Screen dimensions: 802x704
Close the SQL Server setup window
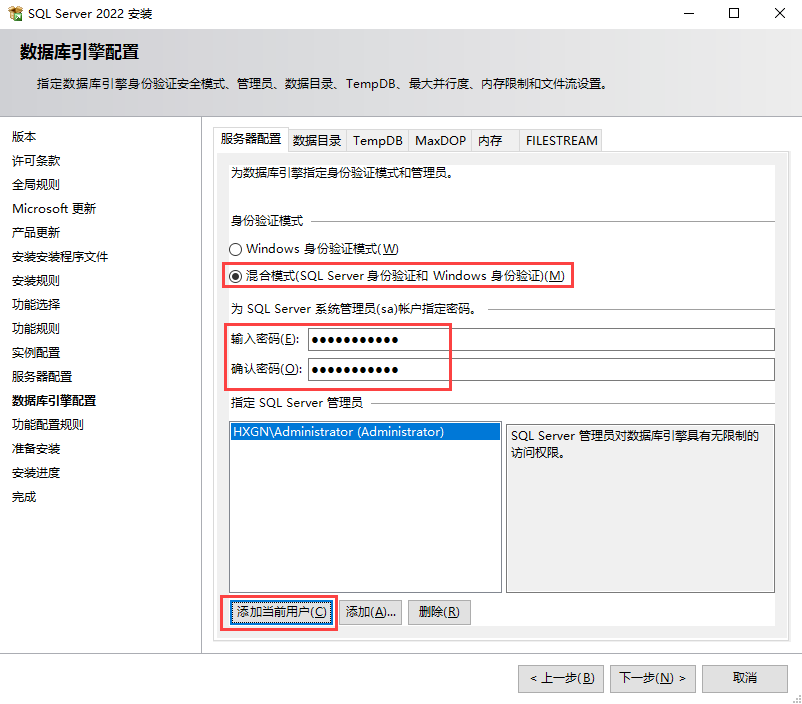pyautogui.click(x=779, y=14)
